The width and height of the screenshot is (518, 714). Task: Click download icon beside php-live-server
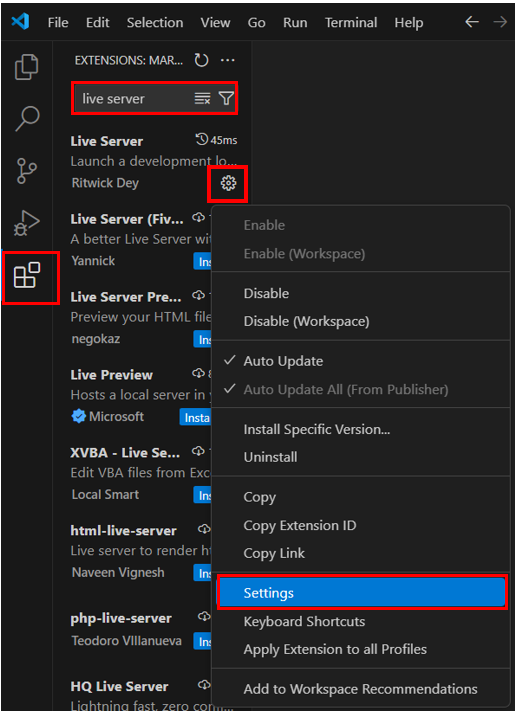[x=203, y=617]
